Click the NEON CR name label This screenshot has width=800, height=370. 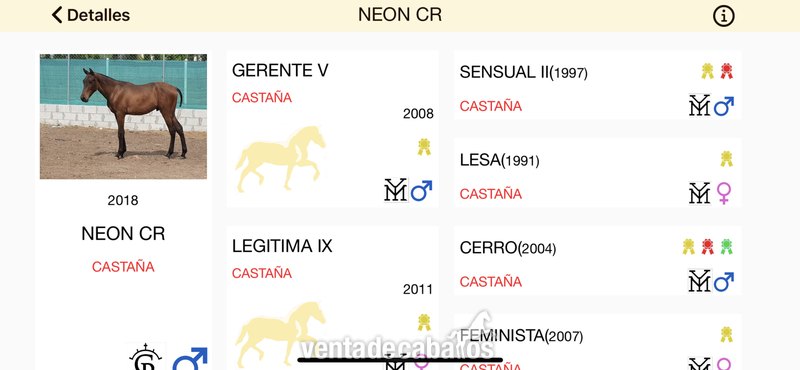[123, 234]
